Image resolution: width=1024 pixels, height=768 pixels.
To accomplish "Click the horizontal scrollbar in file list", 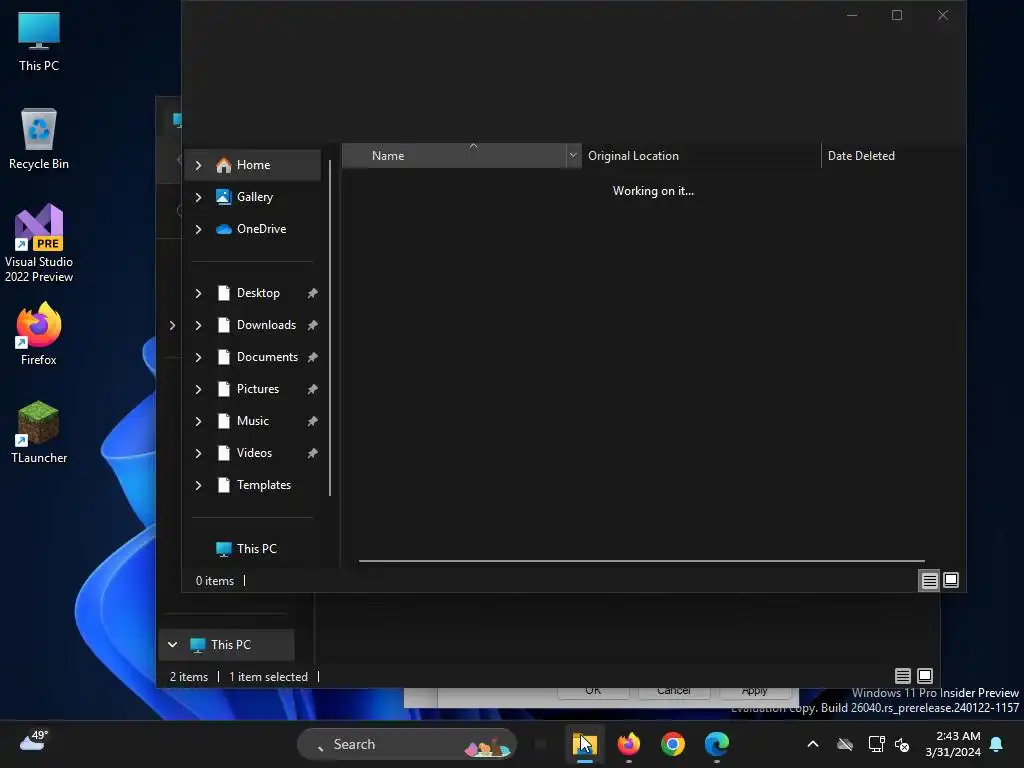I will pyautogui.click(x=641, y=561).
